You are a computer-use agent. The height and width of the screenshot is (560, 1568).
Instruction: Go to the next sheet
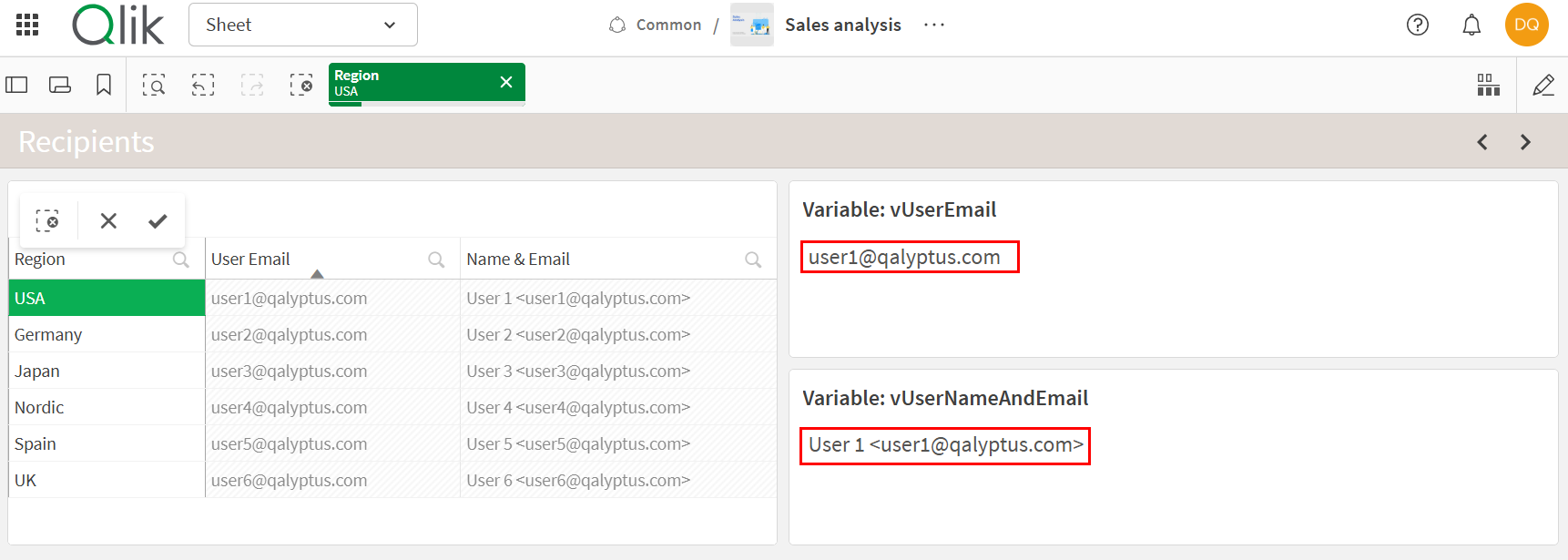pos(1526,142)
